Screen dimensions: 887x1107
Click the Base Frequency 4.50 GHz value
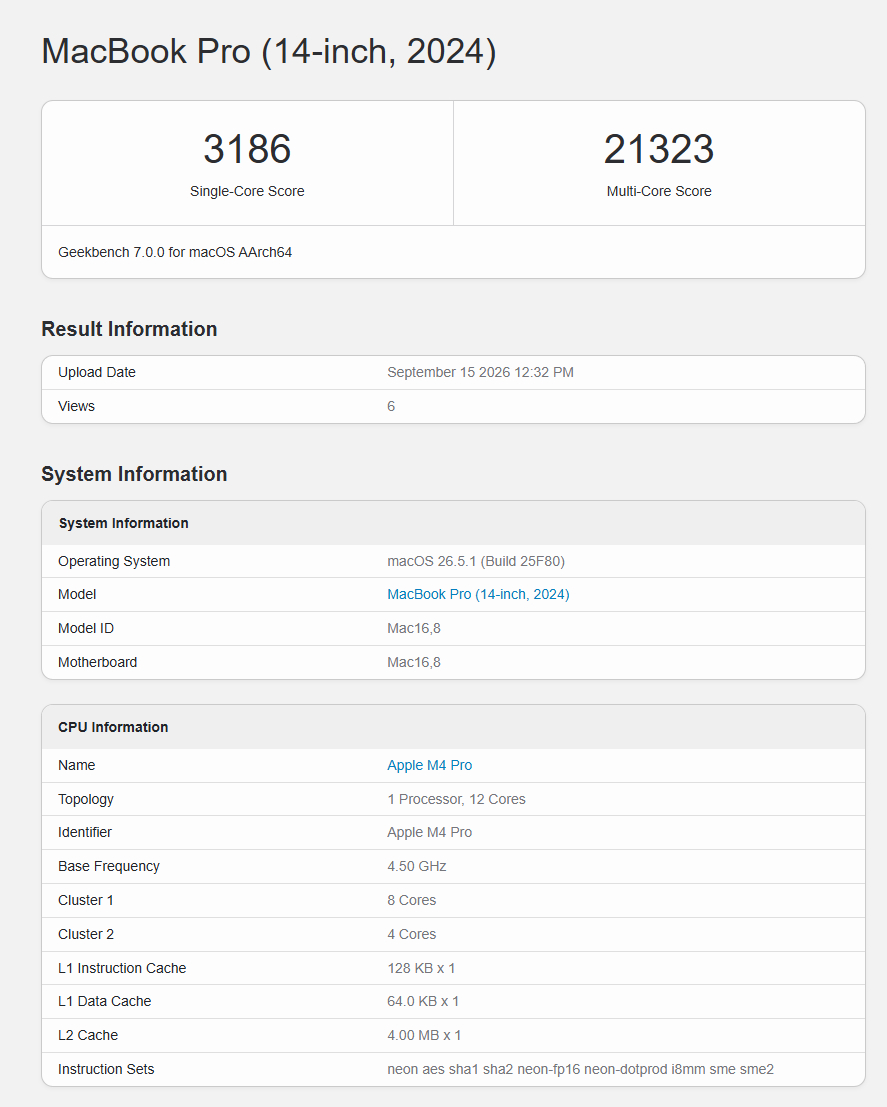tap(417, 866)
